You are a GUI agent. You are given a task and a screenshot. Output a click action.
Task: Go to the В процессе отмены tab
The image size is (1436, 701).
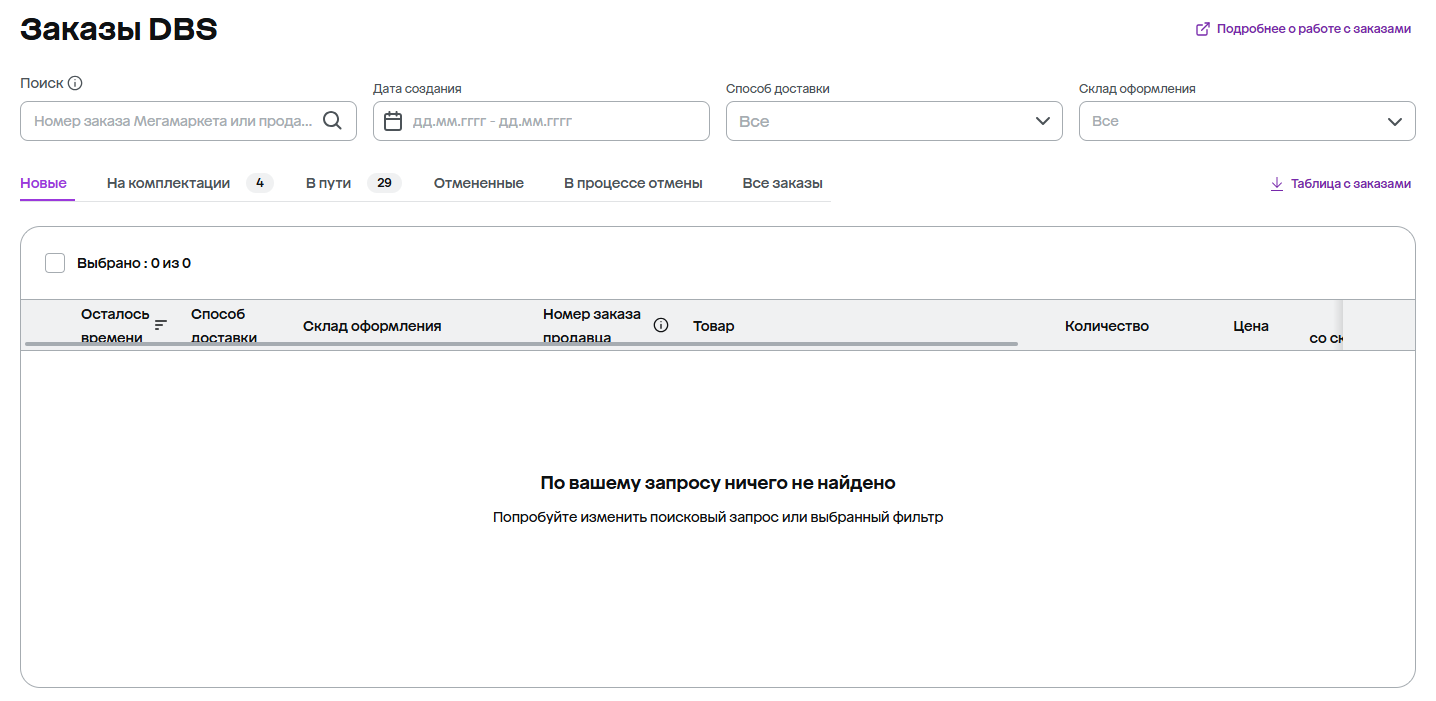pyautogui.click(x=633, y=183)
